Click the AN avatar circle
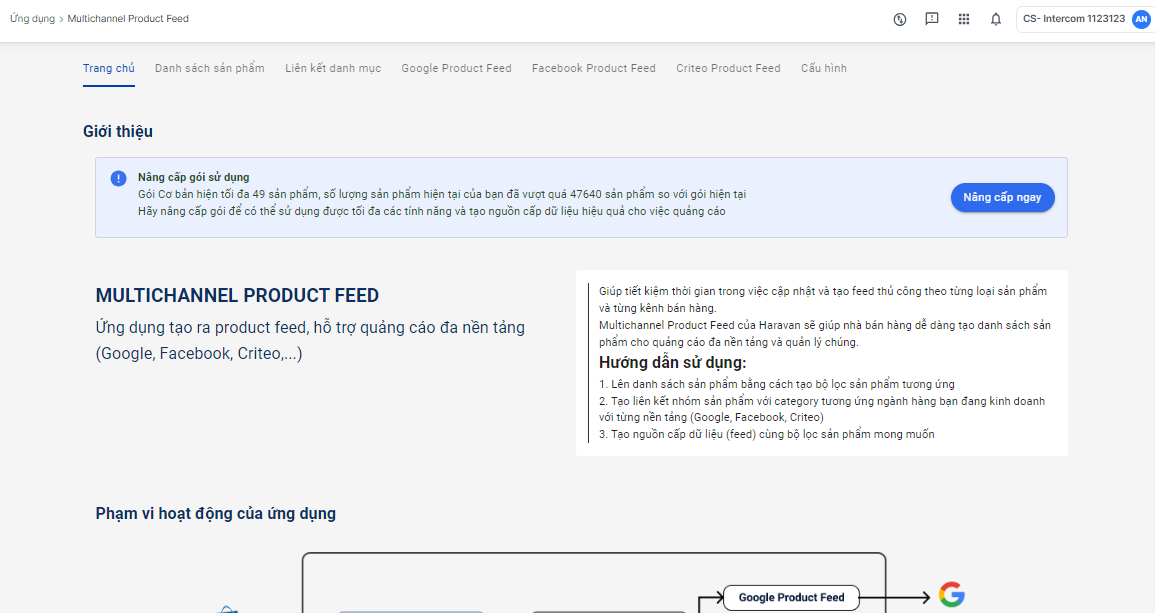 pos(1141,19)
